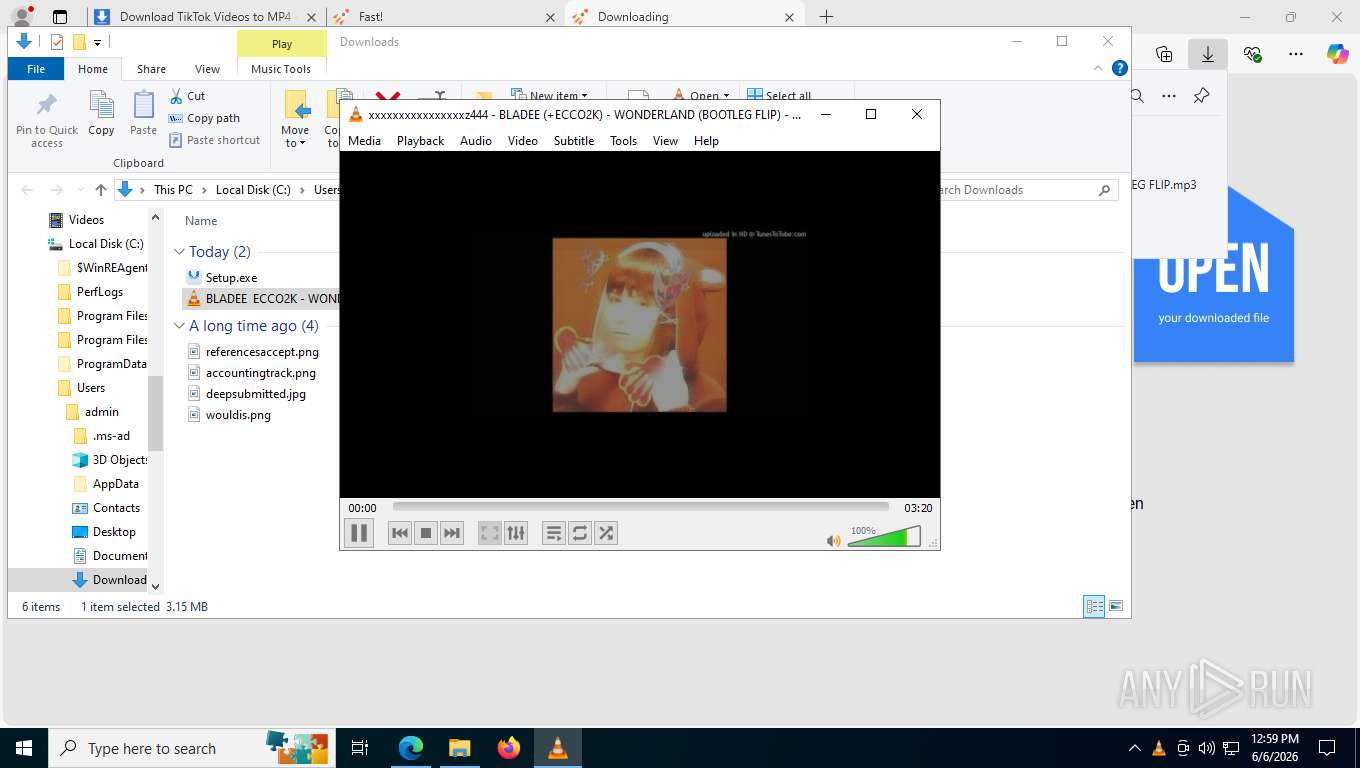The height and width of the screenshot is (768, 1360).
Task: Mute VLC audio speaker icon
Action: click(x=833, y=541)
